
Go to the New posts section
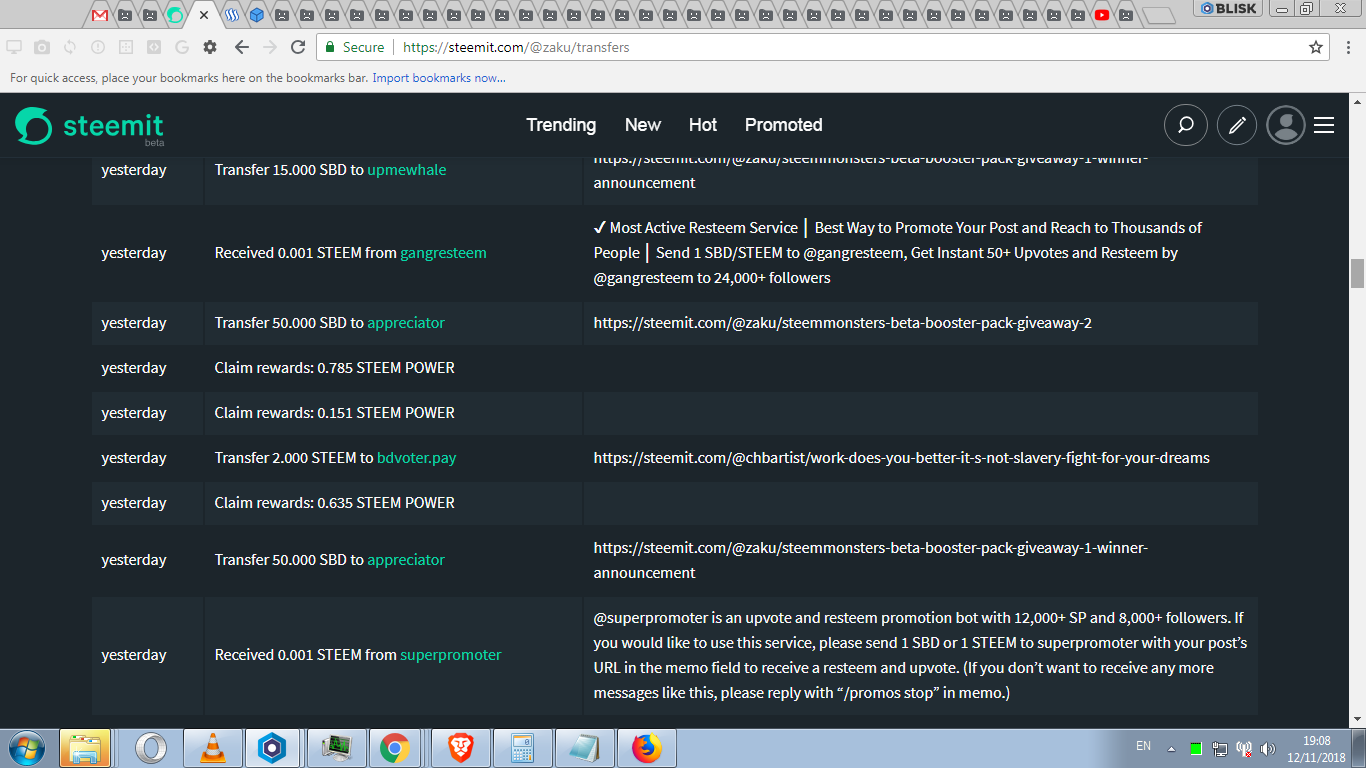pos(643,125)
